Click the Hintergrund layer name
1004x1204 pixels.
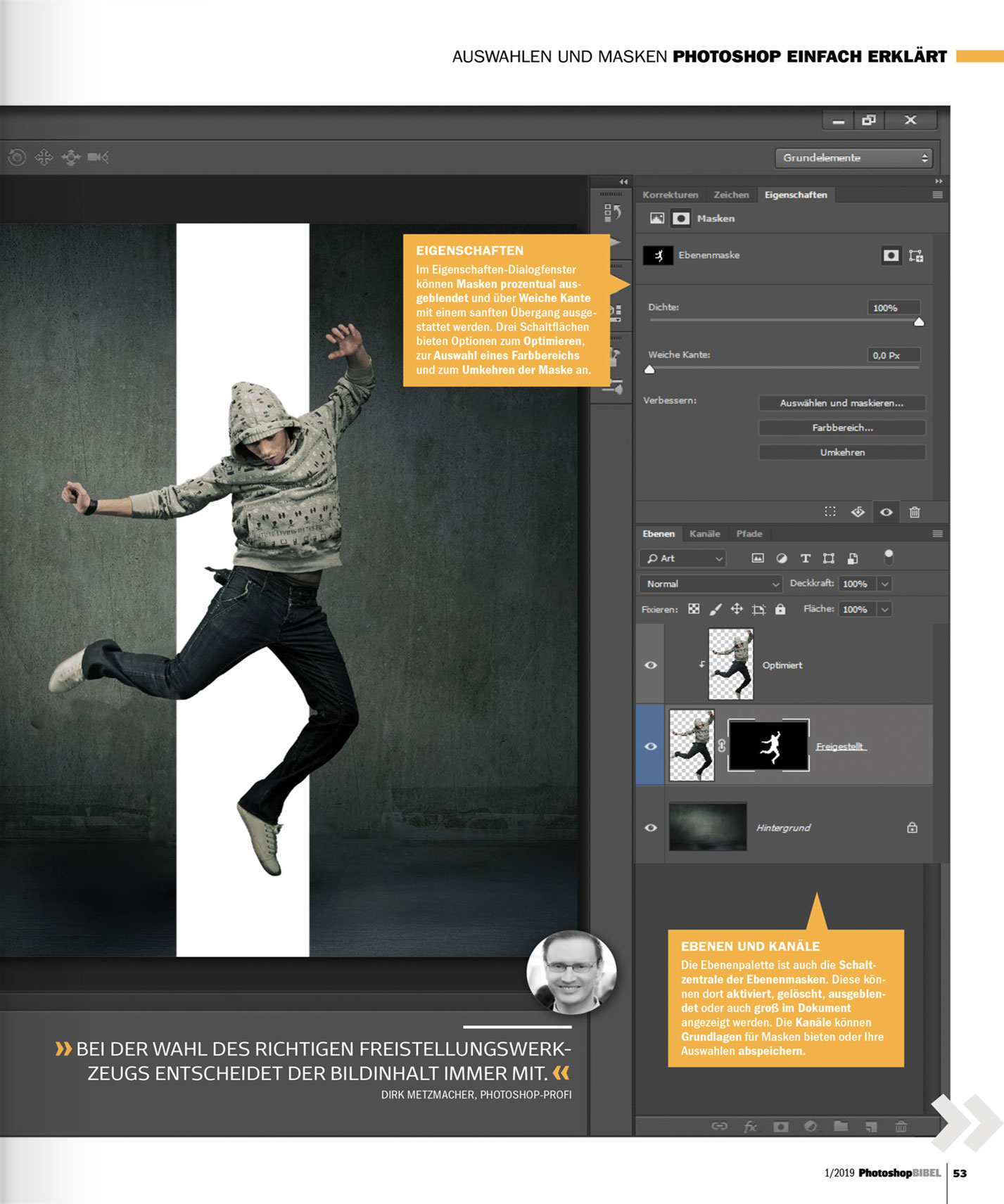pos(783,828)
